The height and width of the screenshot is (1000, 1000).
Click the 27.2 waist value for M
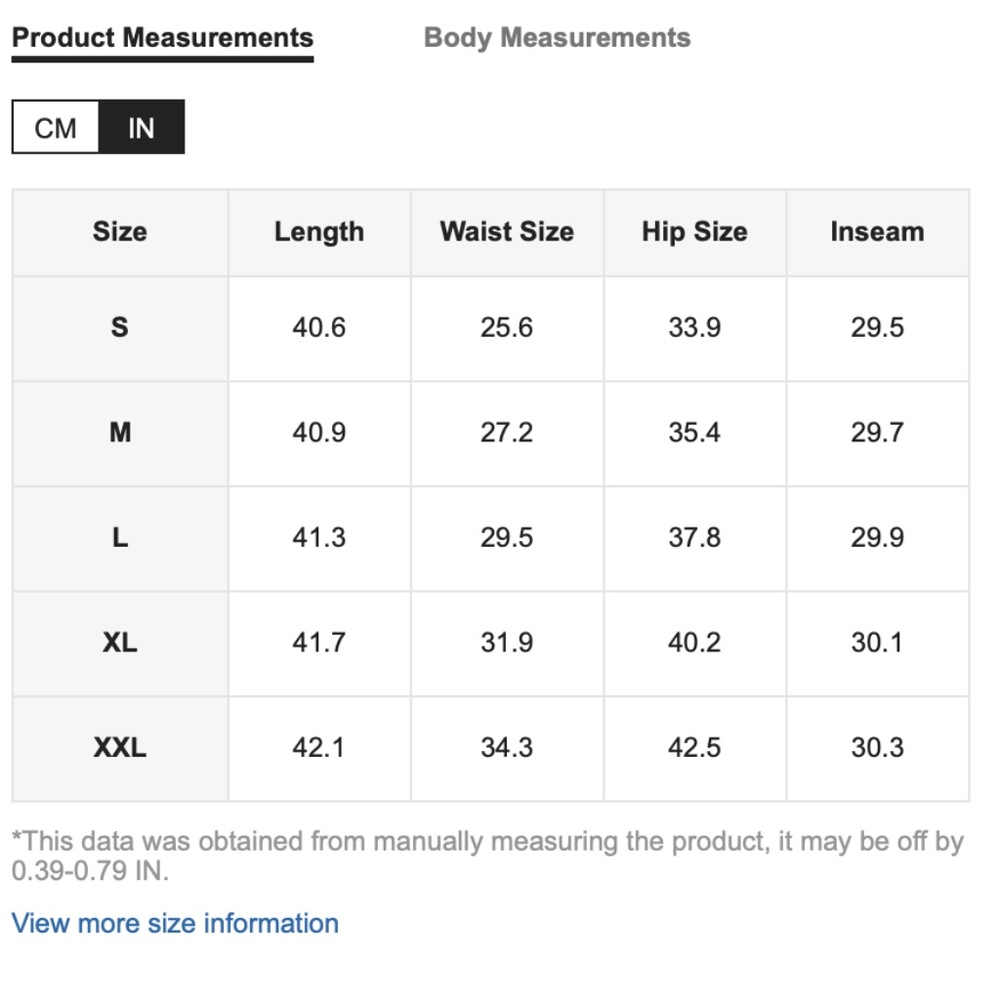(506, 433)
